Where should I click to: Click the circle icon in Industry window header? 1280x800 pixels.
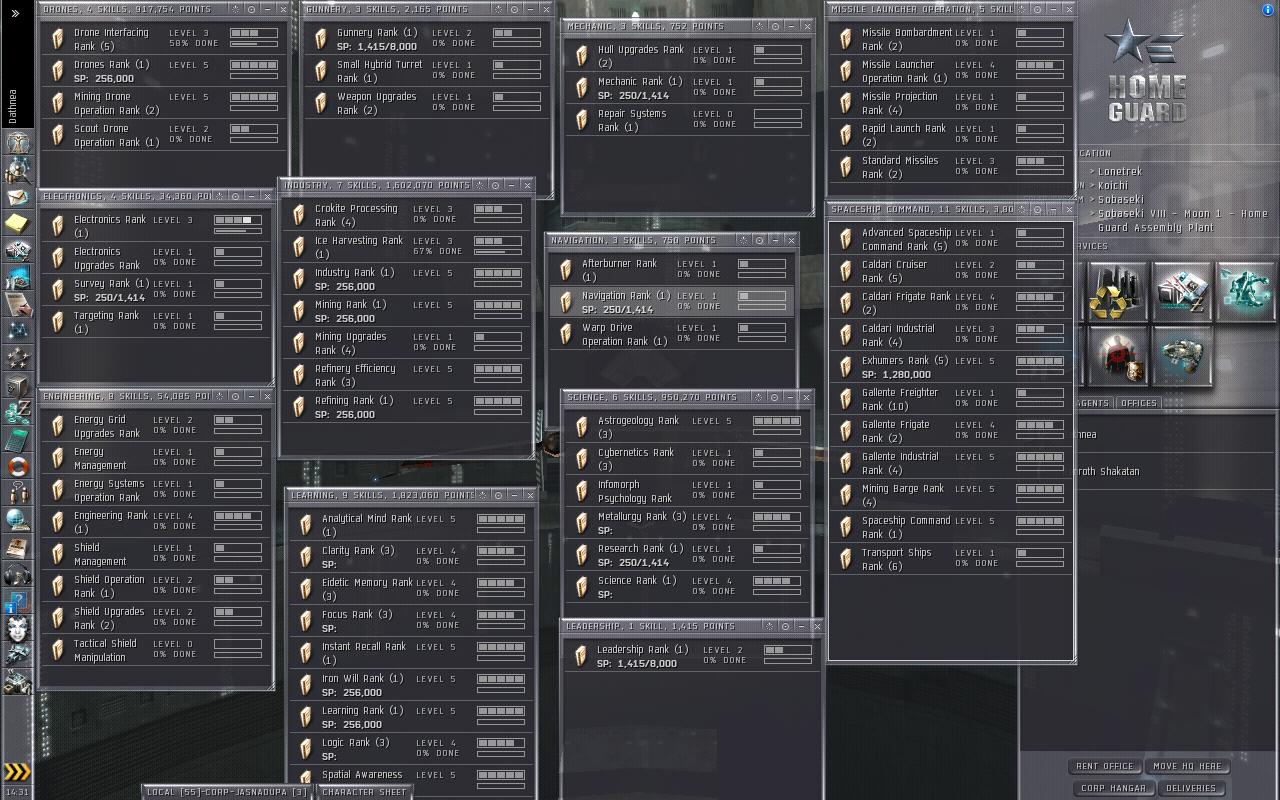(x=495, y=185)
